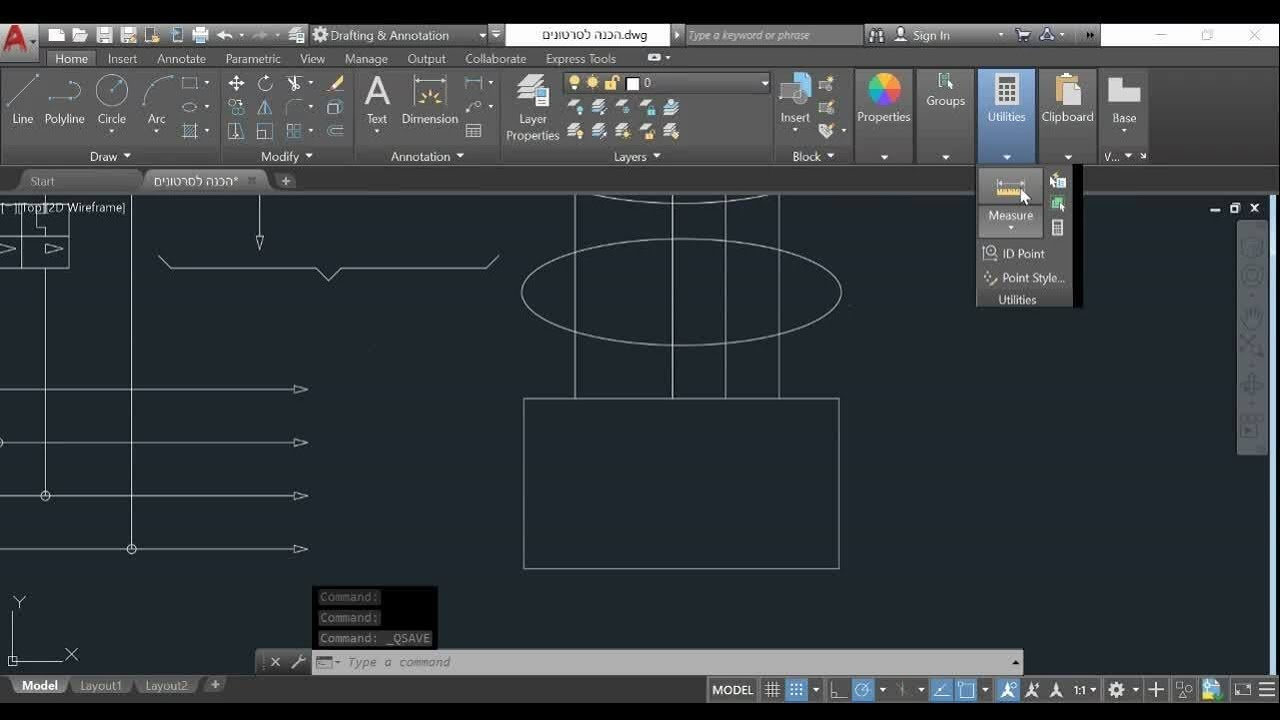
Task: Activate the Stretch tool
Action: click(236, 131)
